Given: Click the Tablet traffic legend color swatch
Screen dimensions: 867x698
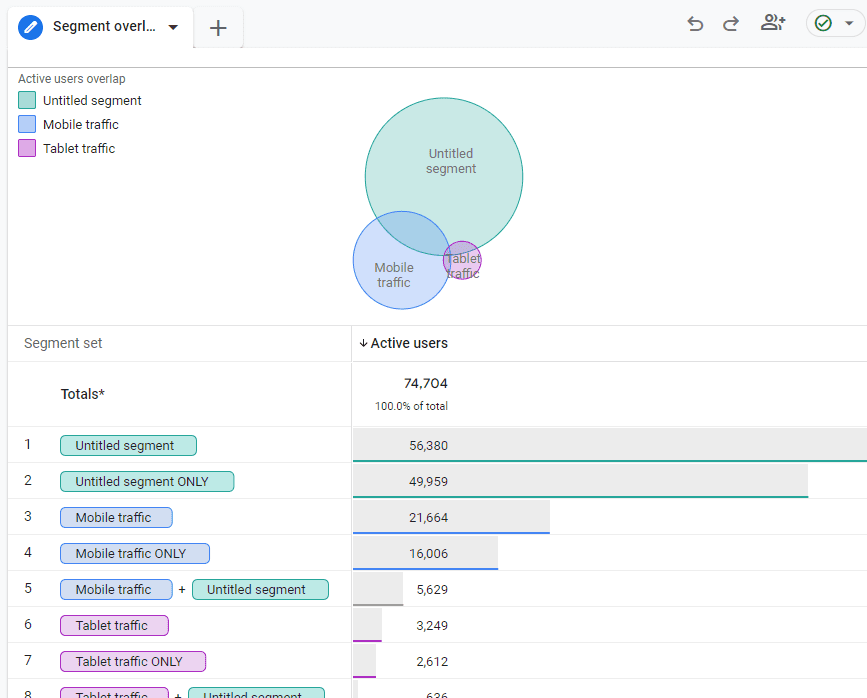Looking at the screenshot, I should click(x=27, y=148).
